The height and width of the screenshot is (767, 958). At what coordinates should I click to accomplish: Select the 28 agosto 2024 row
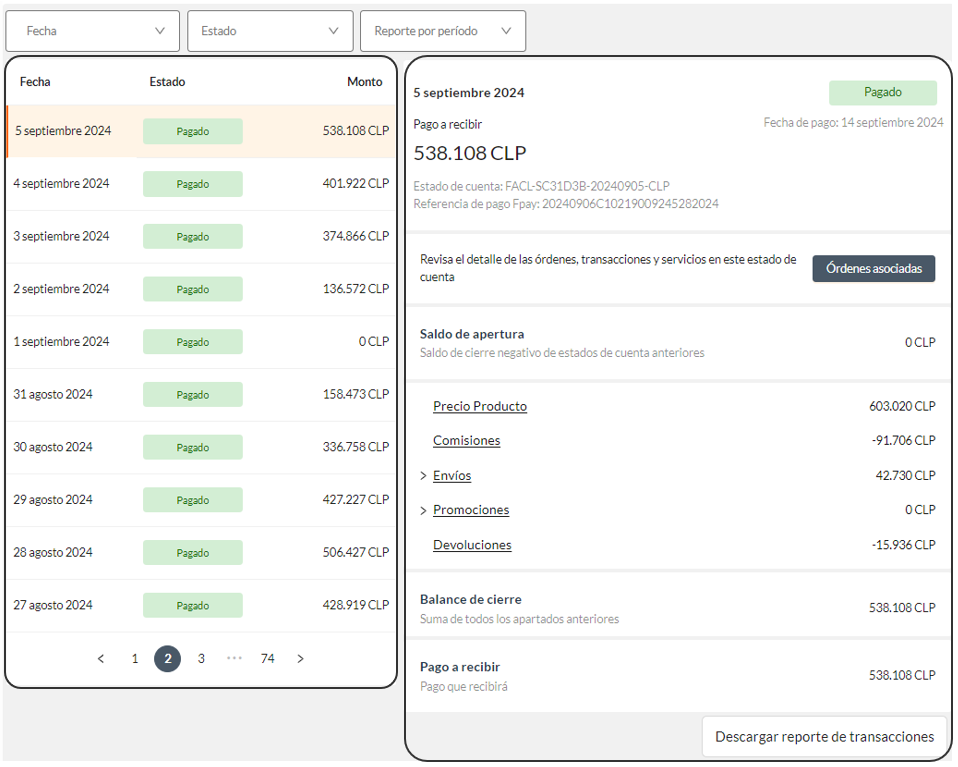[x=201, y=552]
